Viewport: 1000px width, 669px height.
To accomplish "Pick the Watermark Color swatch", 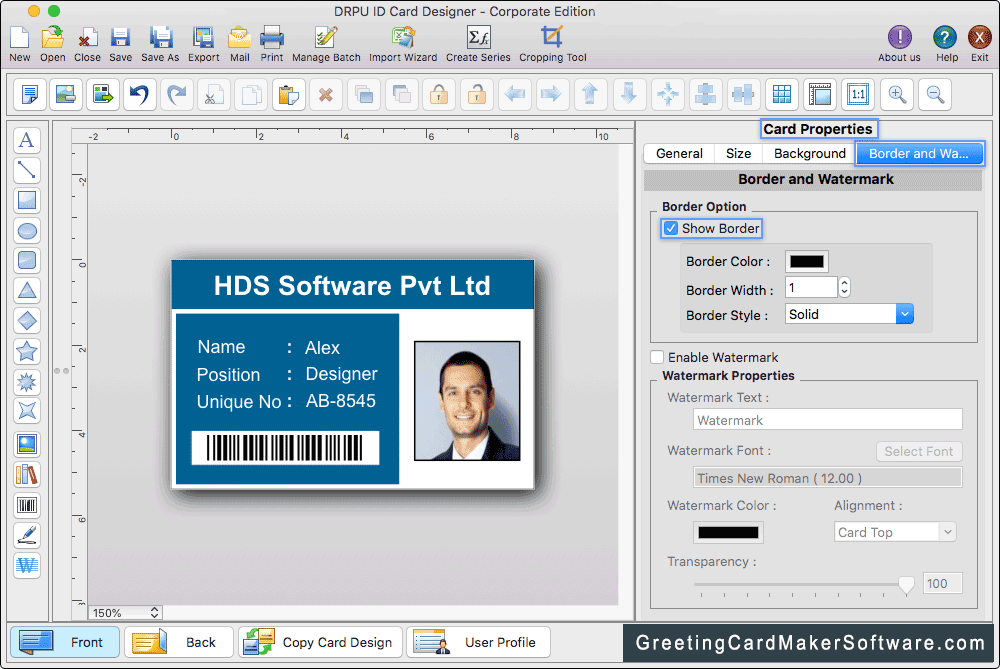I will pos(728,533).
